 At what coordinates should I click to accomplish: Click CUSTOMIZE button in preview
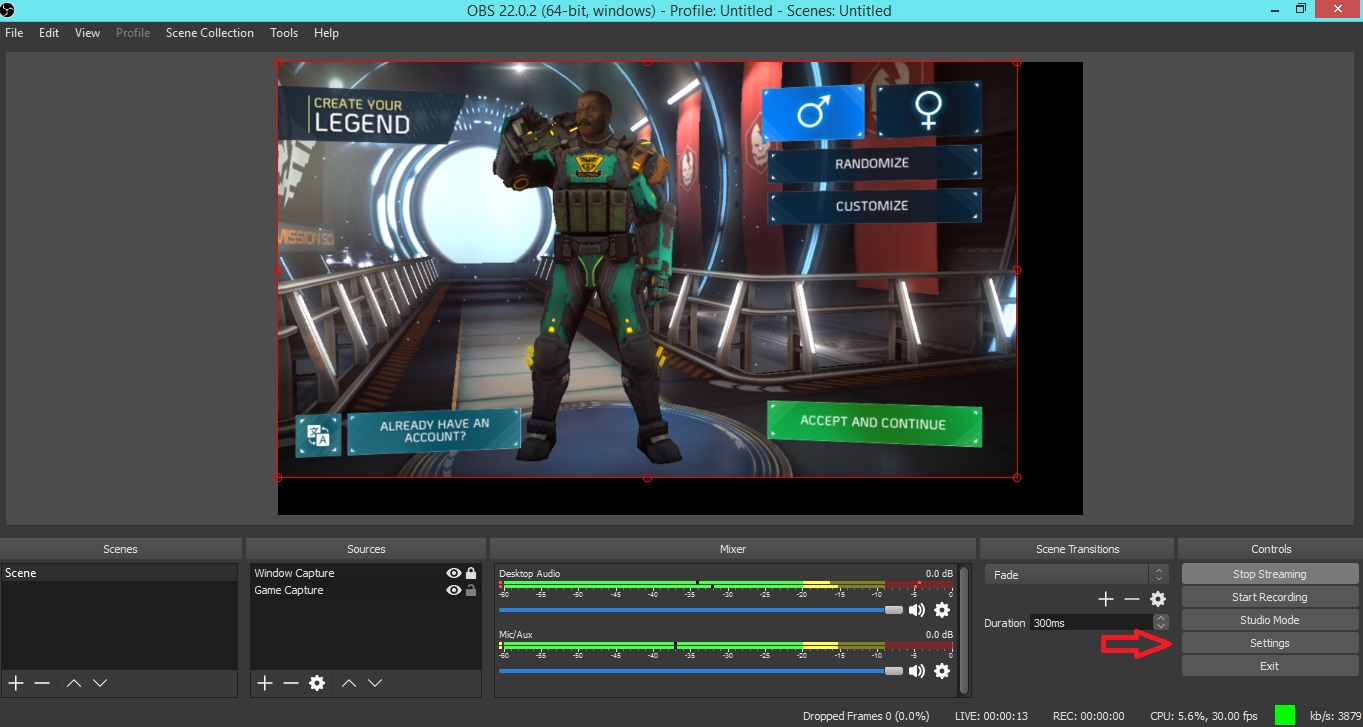click(874, 206)
